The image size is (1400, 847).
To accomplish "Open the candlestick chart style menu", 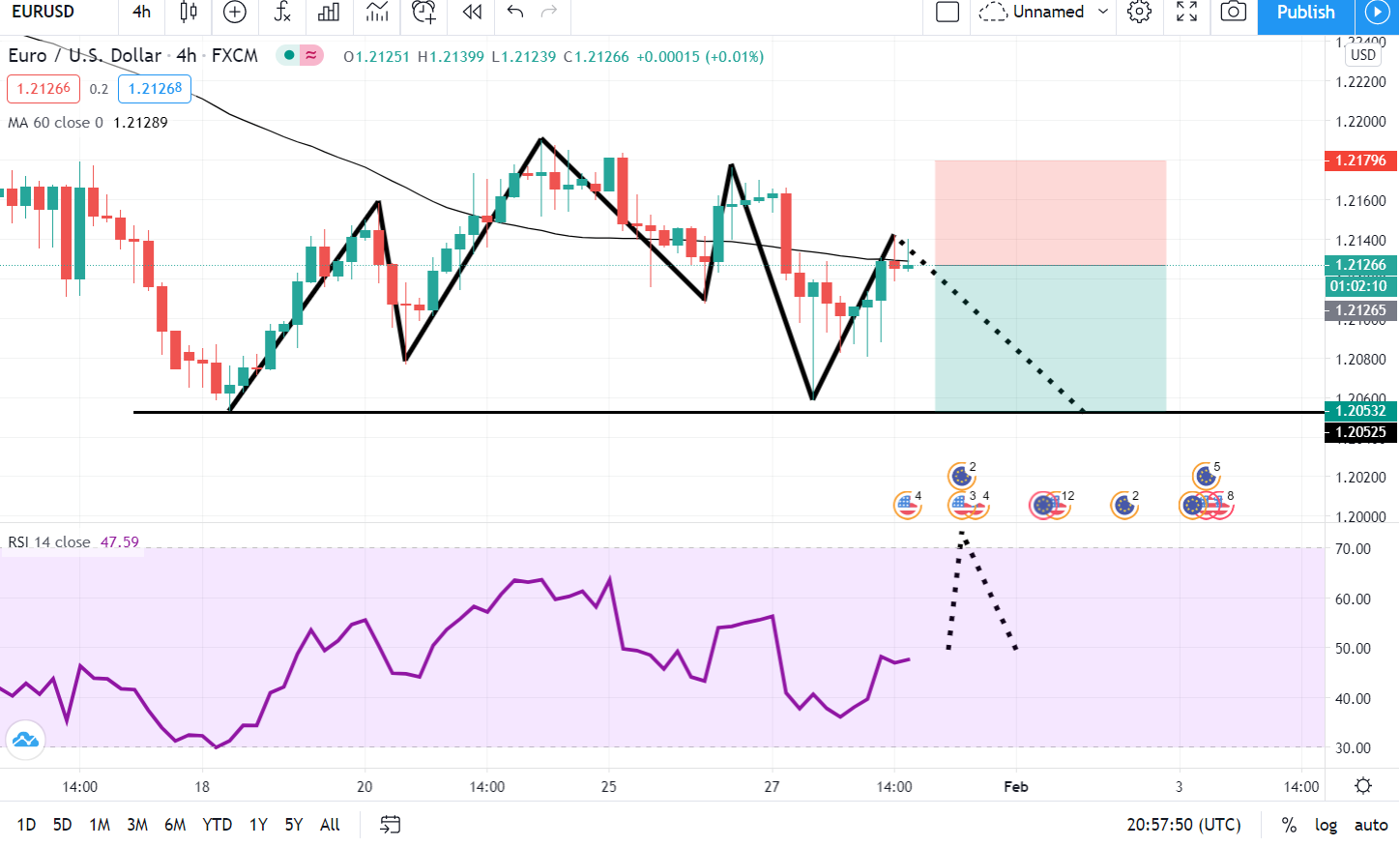I will click(x=189, y=13).
